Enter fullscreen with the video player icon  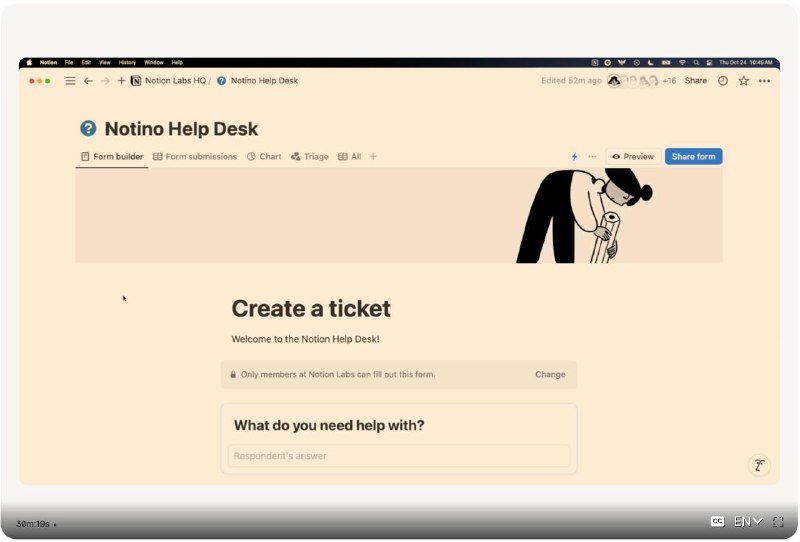[x=778, y=521]
